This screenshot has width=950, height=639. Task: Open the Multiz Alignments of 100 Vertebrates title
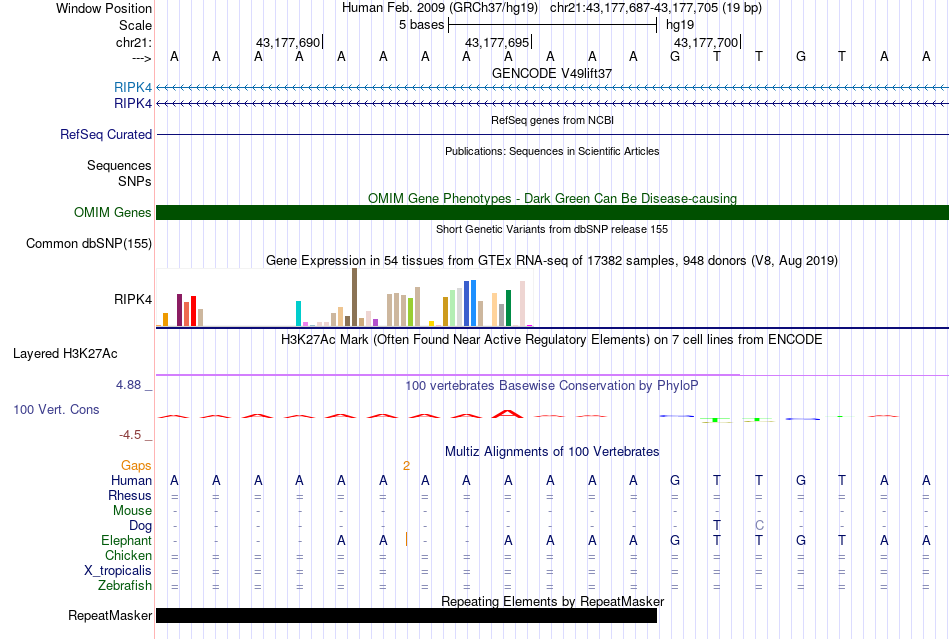coord(552,451)
